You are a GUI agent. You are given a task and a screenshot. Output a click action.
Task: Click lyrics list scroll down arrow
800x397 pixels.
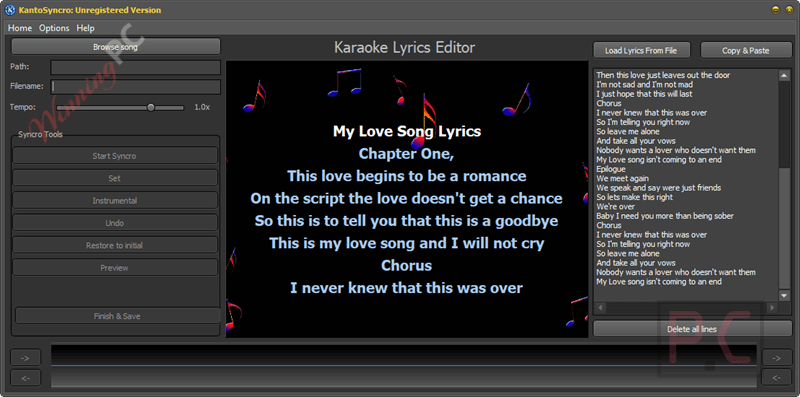(x=784, y=295)
